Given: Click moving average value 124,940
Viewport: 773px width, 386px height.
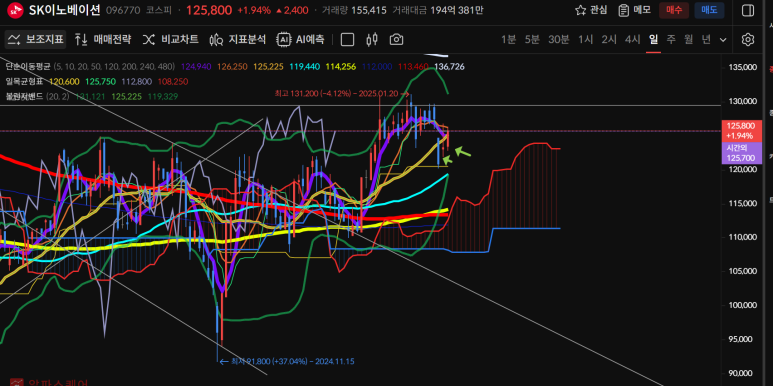Looking at the screenshot, I should (x=196, y=67).
